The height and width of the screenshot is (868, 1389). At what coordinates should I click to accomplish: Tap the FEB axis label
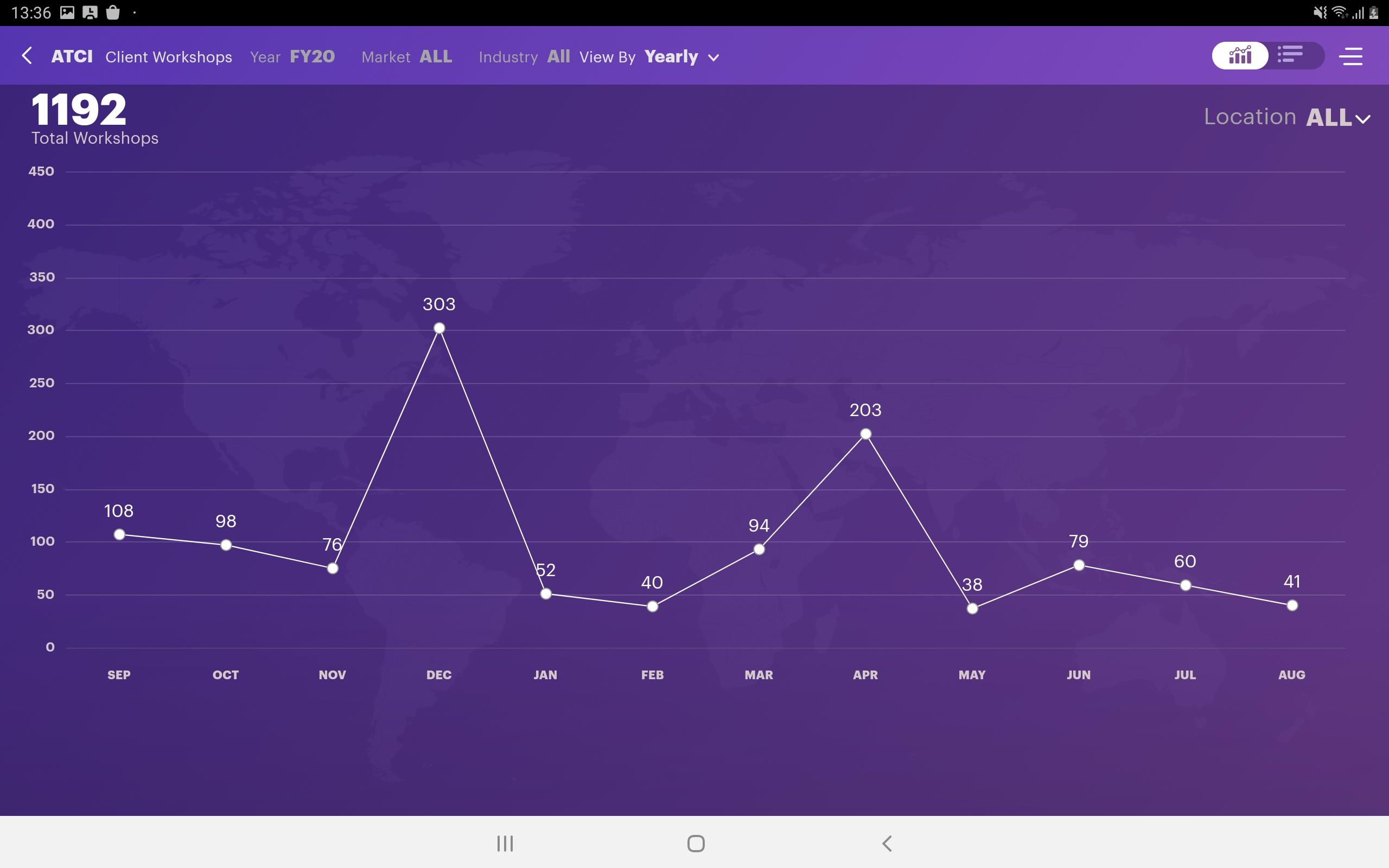pos(652,674)
